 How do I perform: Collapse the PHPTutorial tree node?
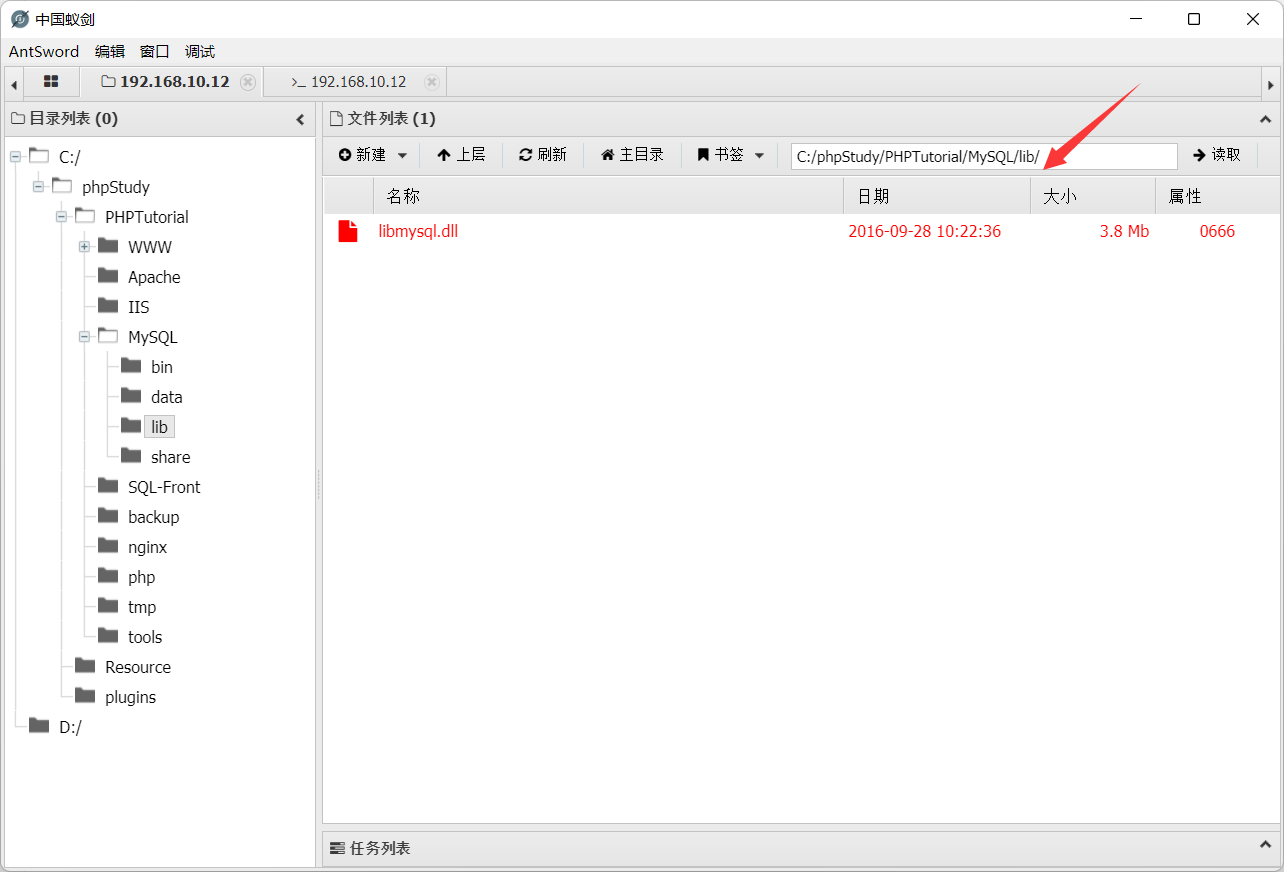pos(61,216)
